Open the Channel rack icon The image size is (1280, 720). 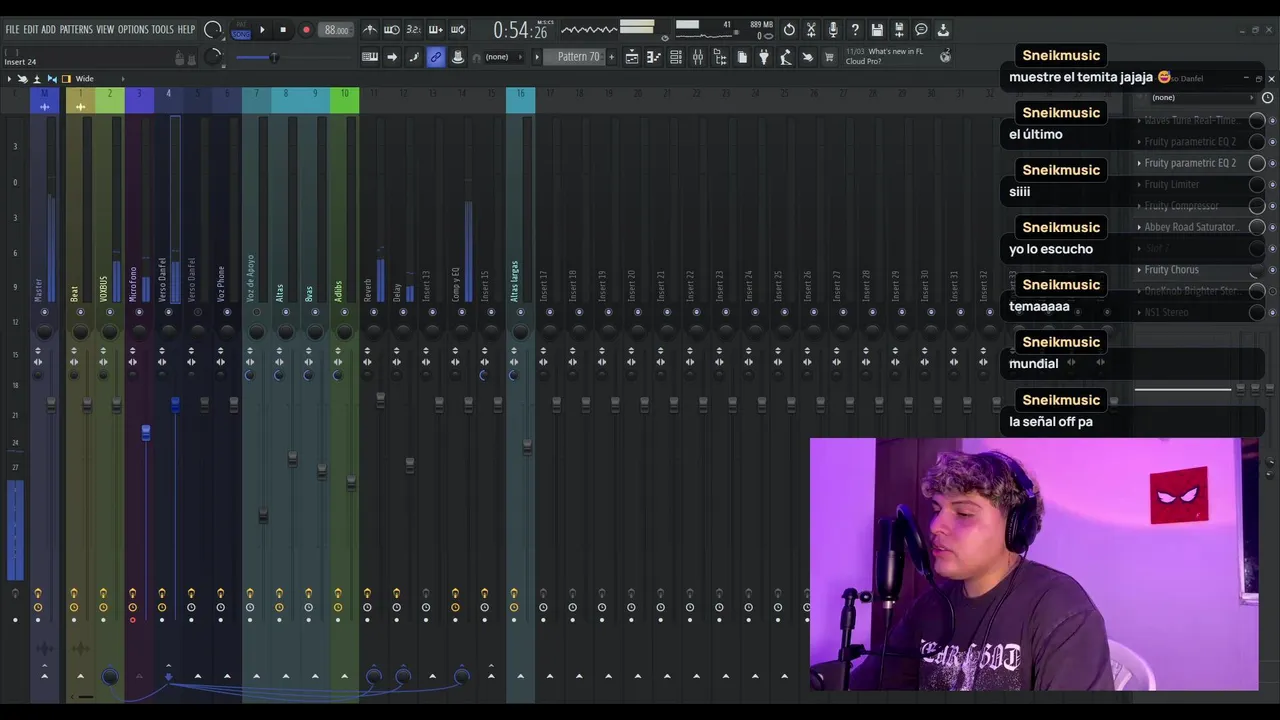tap(676, 57)
